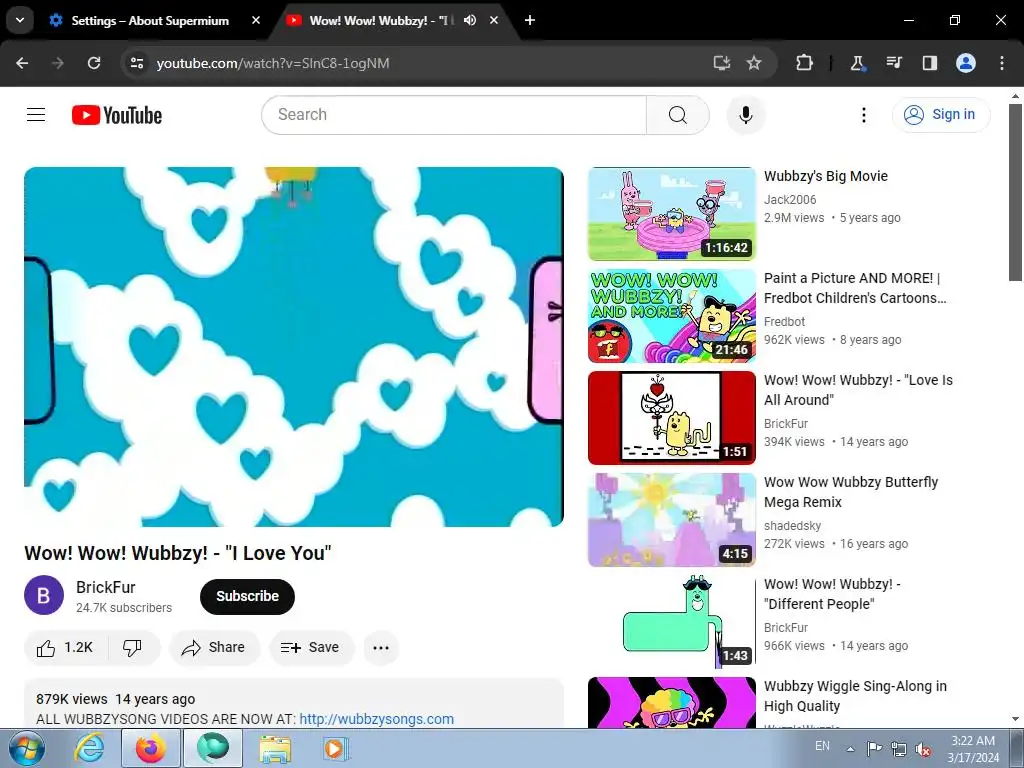Image resolution: width=1024 pixels, height=768 pixels.
Task: Click the volume speaker tray icon
Action: tap(923, 749)
